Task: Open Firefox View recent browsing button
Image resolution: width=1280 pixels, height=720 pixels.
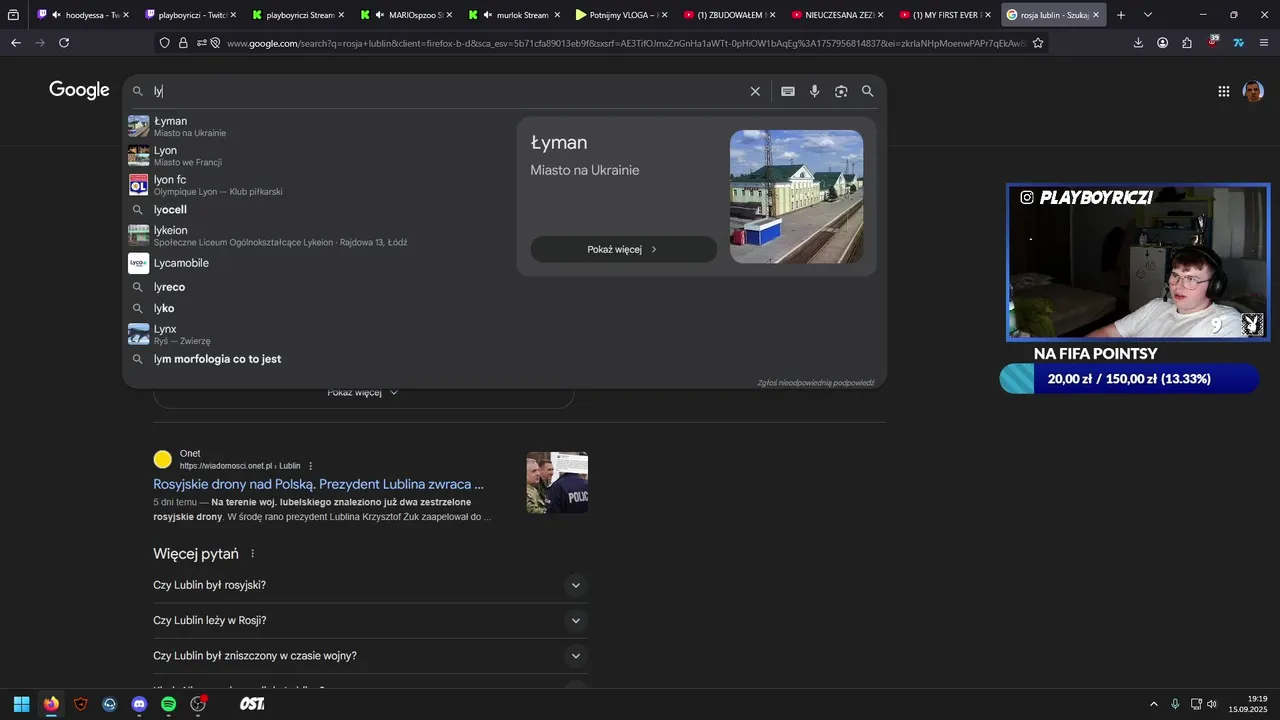Action: 14,15
